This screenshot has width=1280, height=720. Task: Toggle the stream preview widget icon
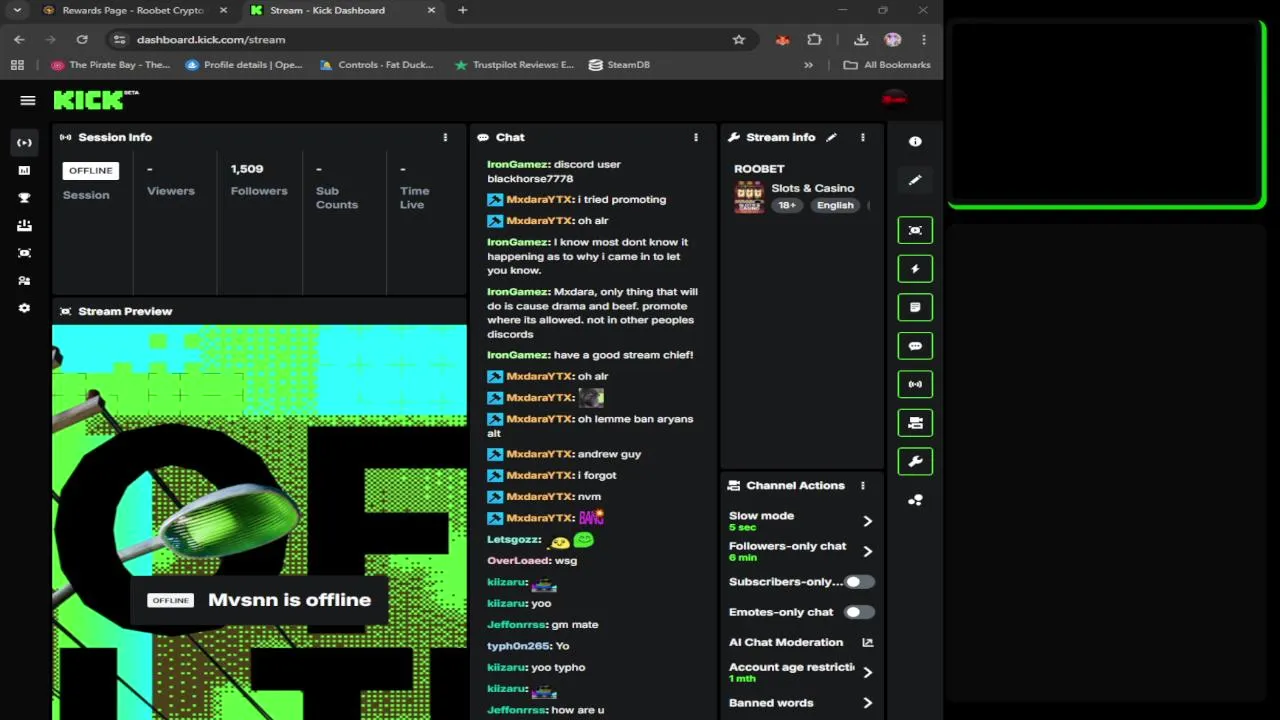915,230
